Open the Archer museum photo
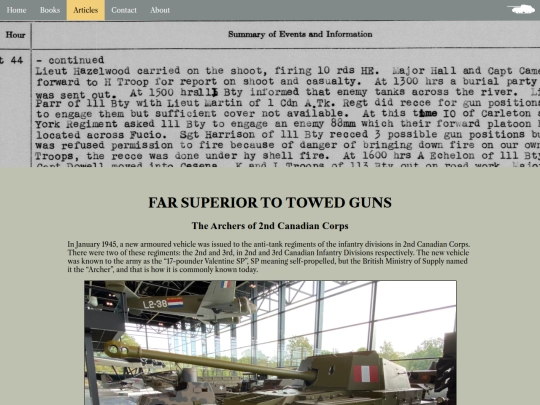 pyautogui.click(x=271, y=343)
